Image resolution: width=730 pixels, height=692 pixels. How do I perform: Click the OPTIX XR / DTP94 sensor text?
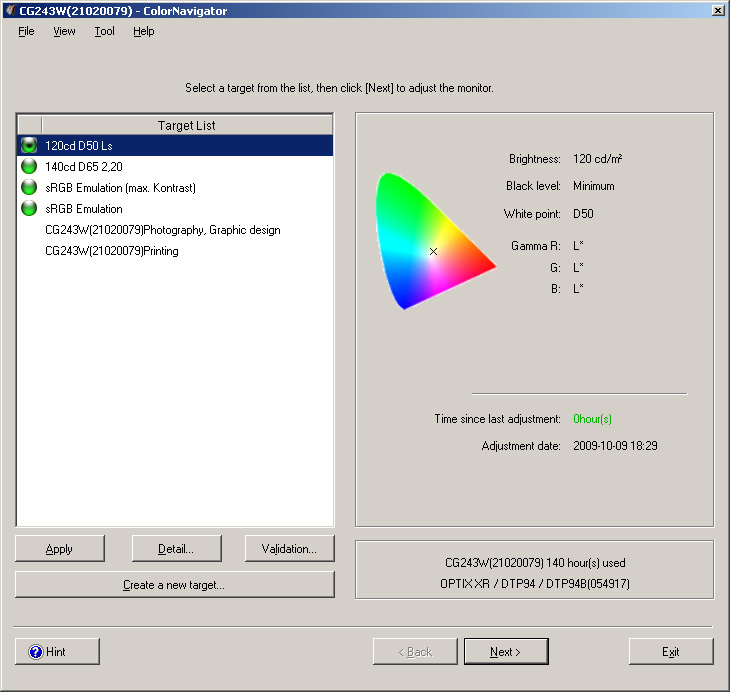click(x=535, y=583)
